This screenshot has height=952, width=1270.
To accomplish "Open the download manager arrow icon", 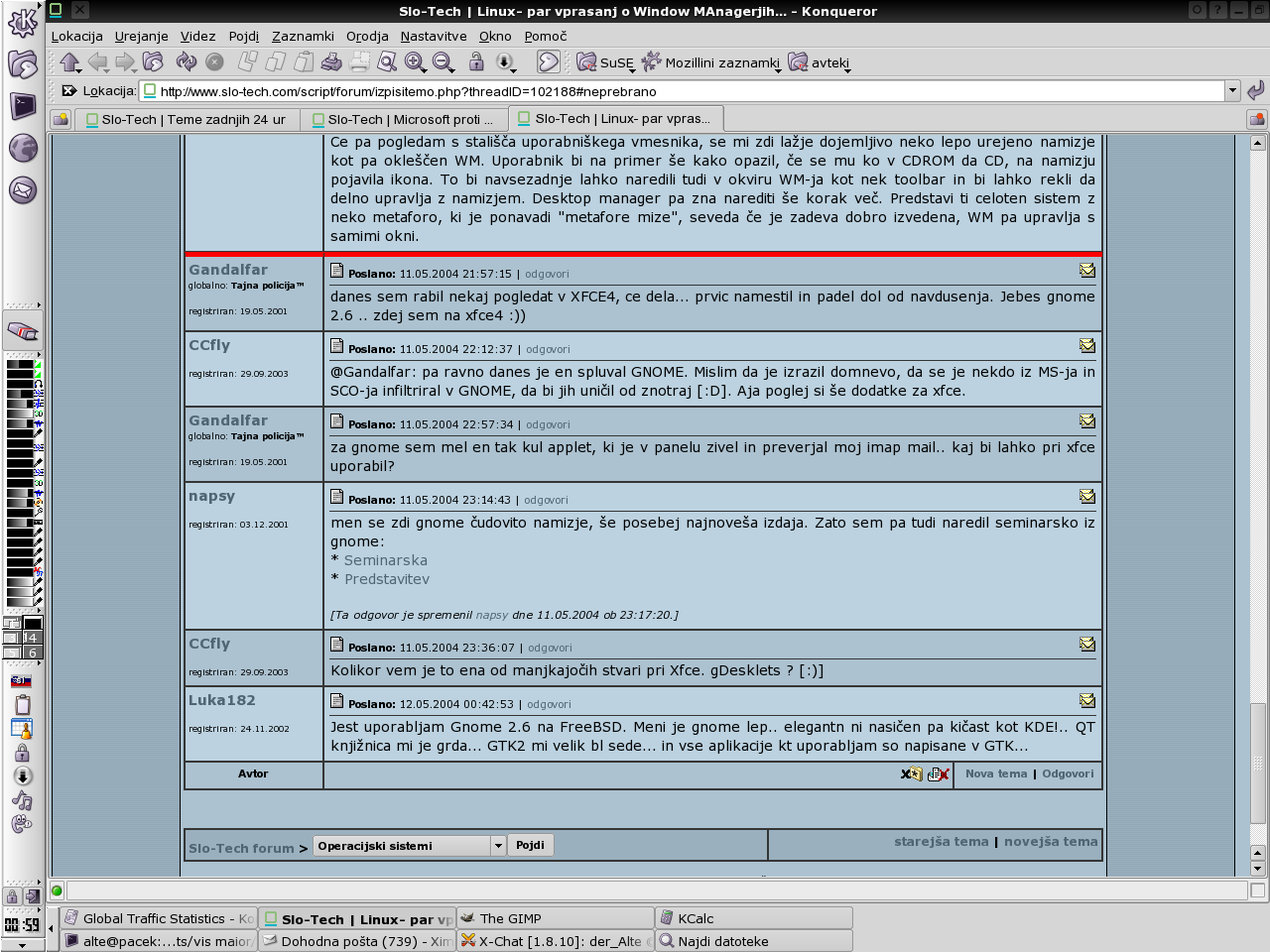I will click(505, 61).
